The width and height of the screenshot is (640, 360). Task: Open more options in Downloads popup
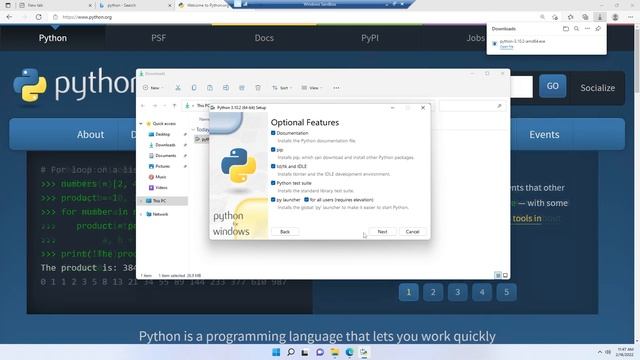(587, 29)
